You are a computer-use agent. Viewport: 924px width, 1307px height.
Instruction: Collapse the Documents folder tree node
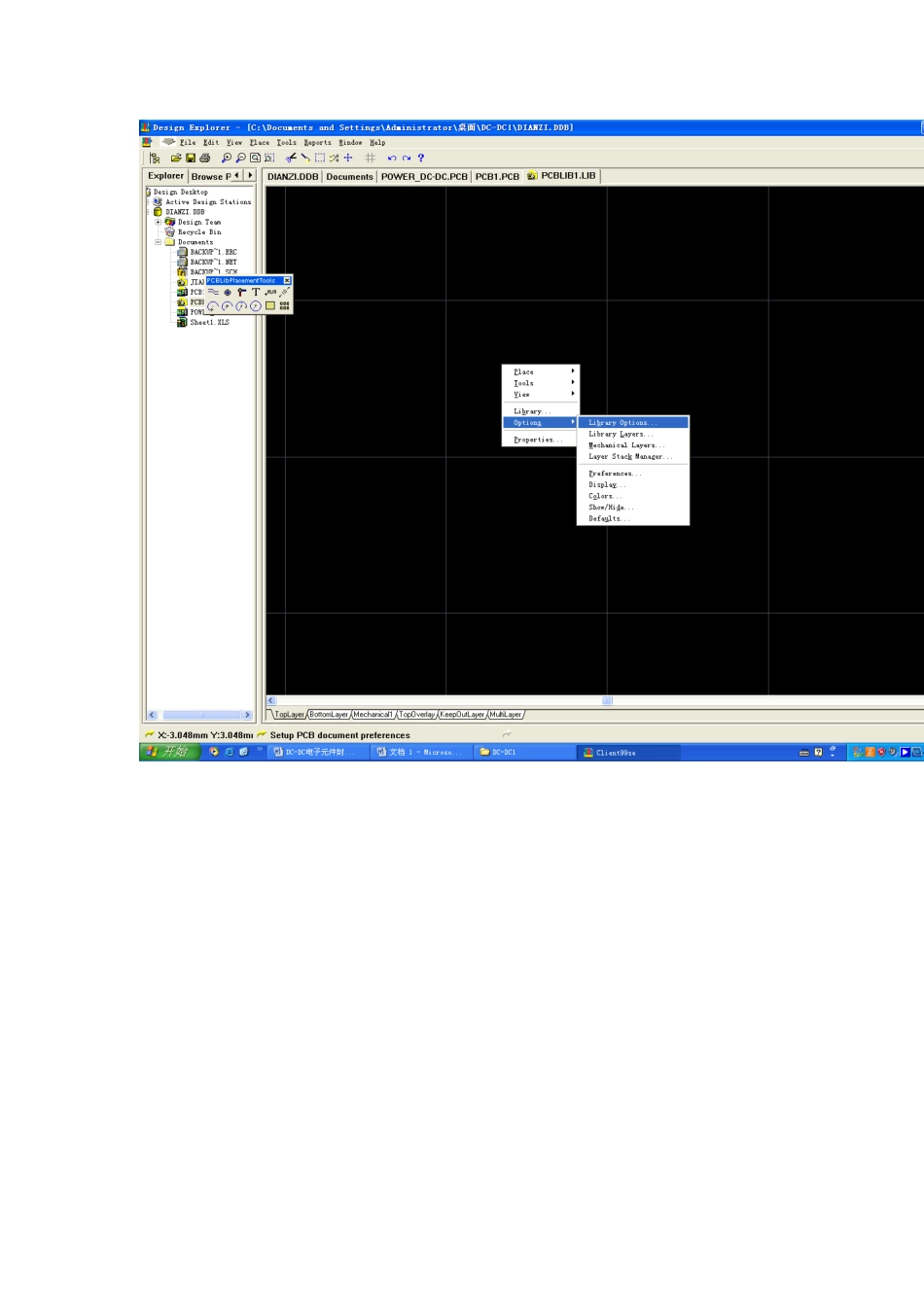click(159, 242)
